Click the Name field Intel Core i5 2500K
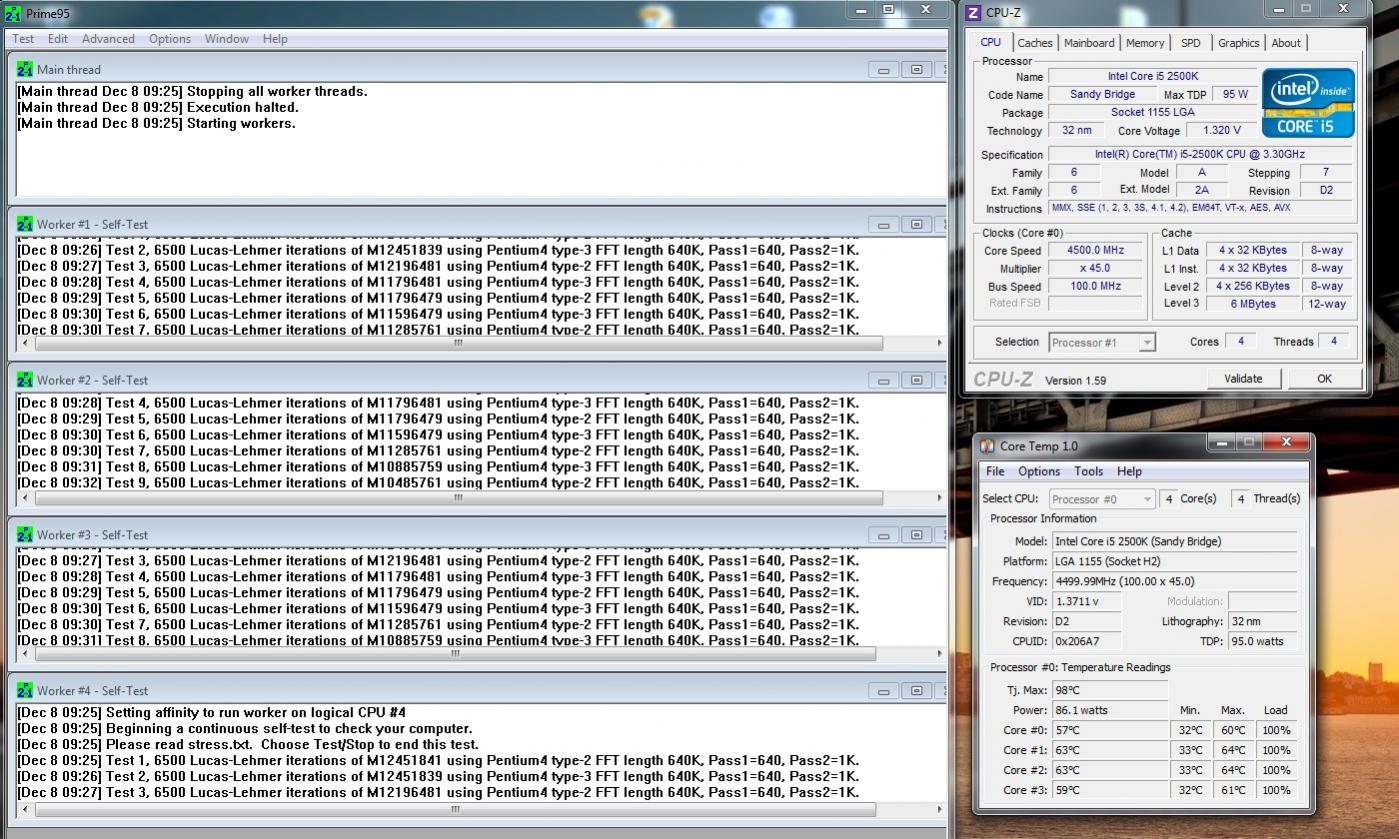Screen dimensions: 1399x839 (1152, 77)
